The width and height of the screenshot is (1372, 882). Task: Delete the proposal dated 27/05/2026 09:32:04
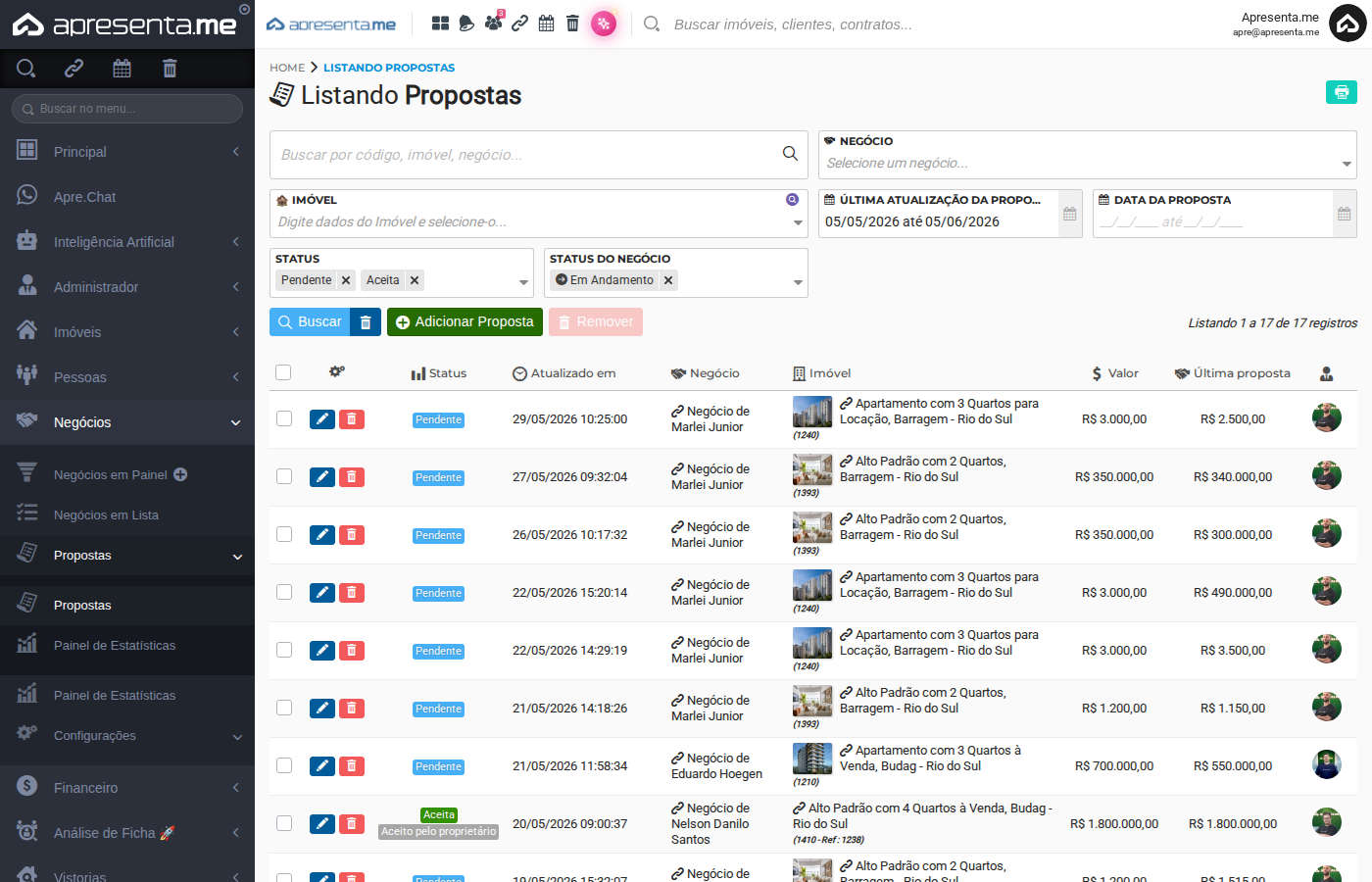point(352,477)
